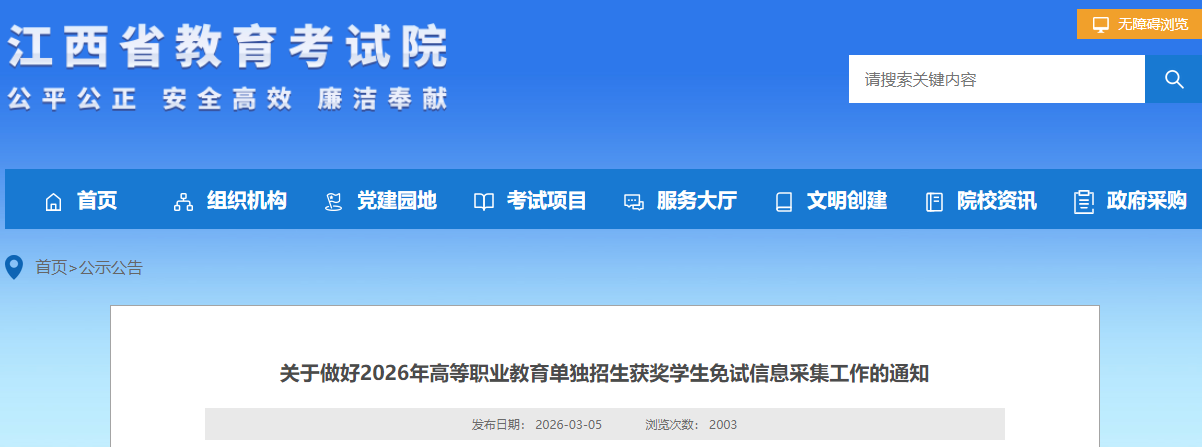Click the 江西省教育考试院 site logo
Screen dimensions: 1202x447
[x=228, y=48]
